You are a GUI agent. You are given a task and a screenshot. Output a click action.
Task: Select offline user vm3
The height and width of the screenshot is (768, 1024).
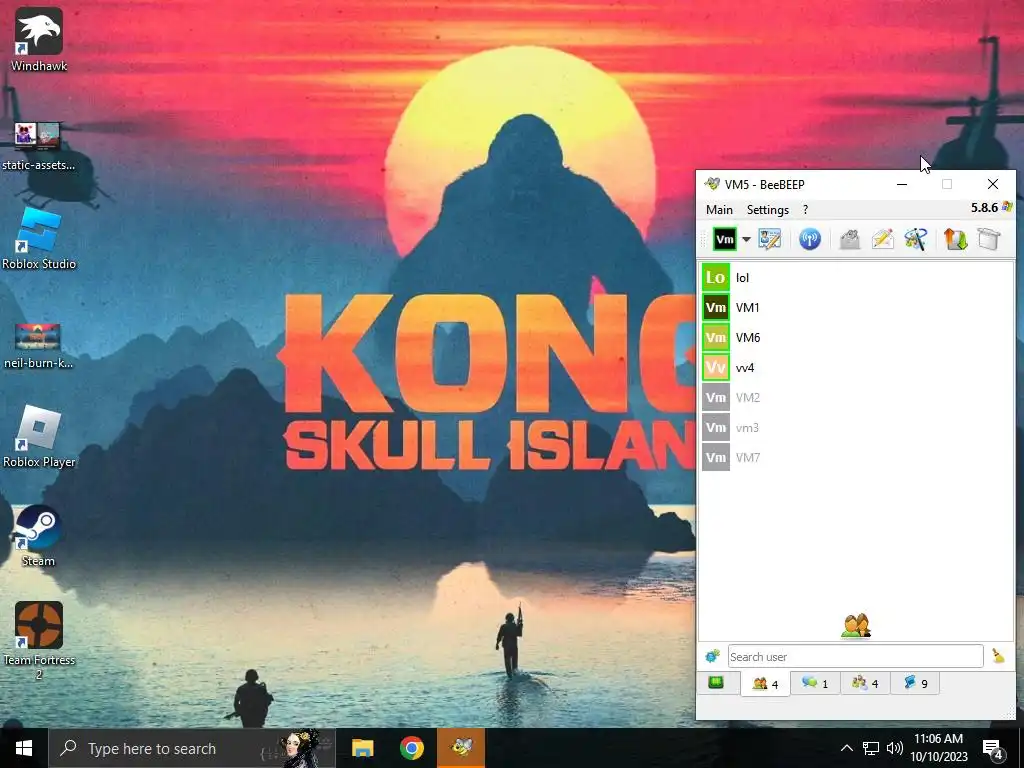click(x=856, y=428)
